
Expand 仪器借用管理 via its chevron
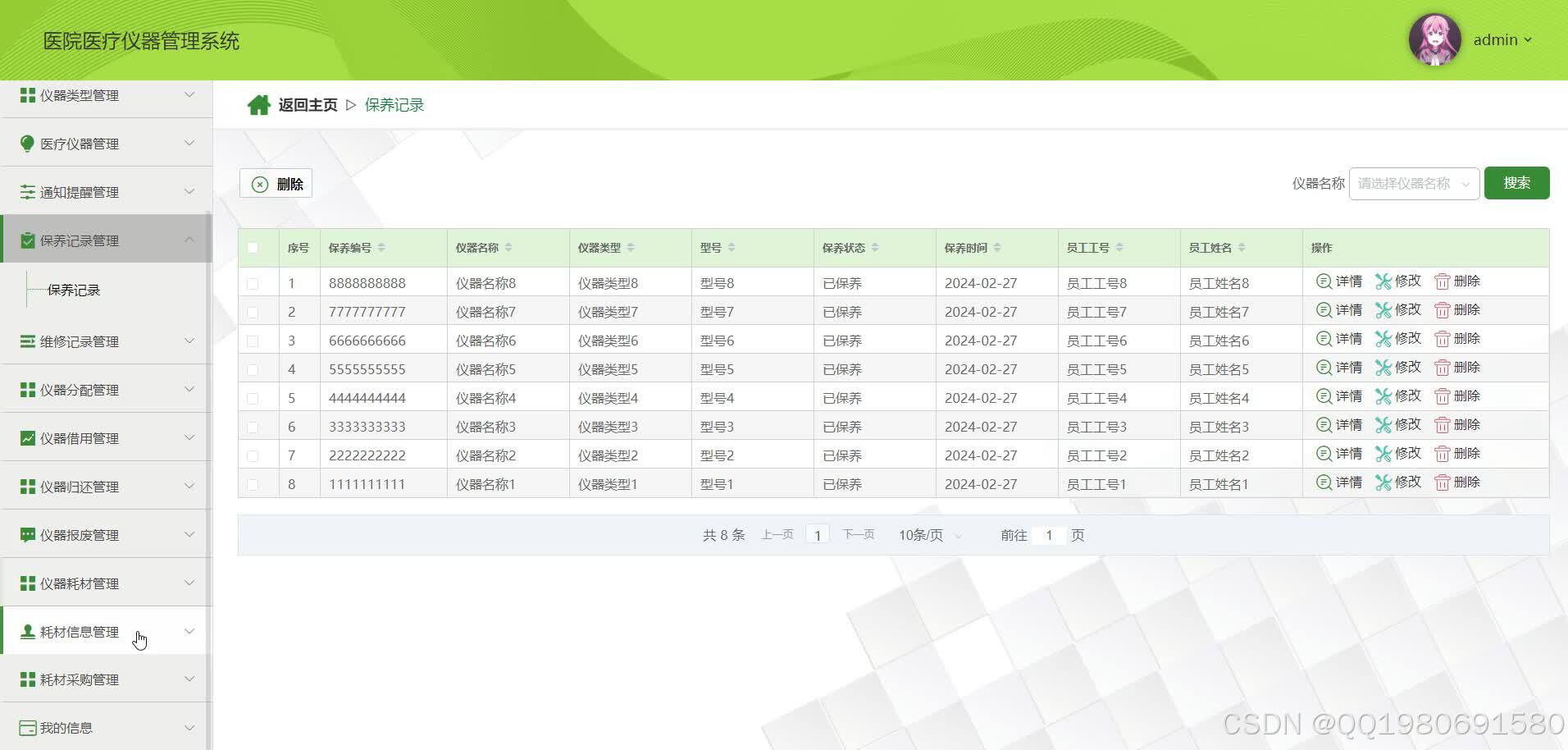coord(189,438)
